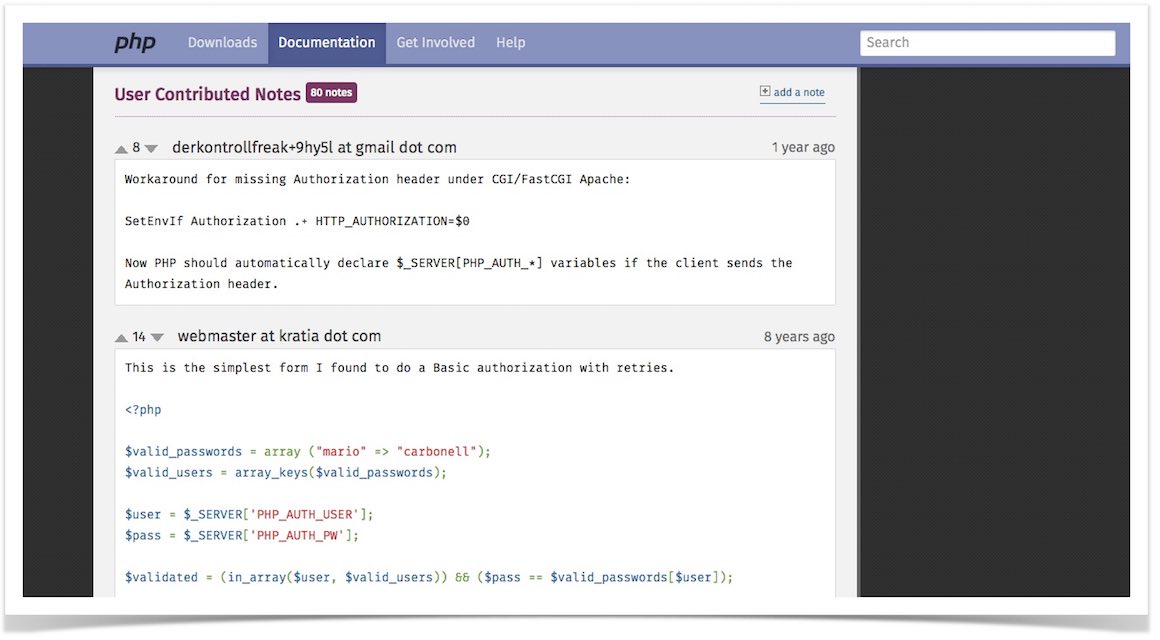Viewport: 1160px width, 640px height.
Task: Click the SetEnvIf Authorization code line
Action: 296,221
